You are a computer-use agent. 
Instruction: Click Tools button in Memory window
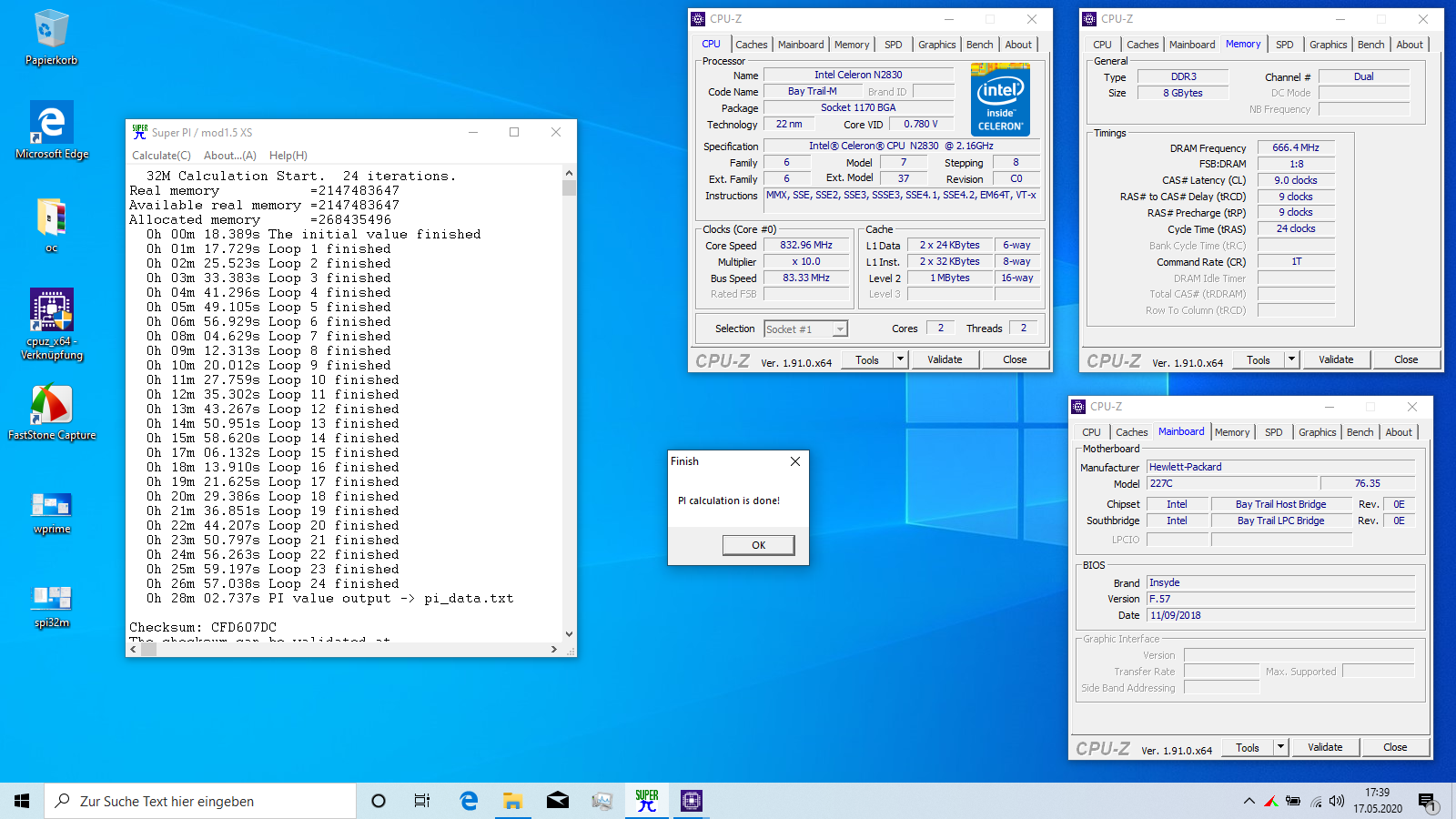click(1259, 359)
